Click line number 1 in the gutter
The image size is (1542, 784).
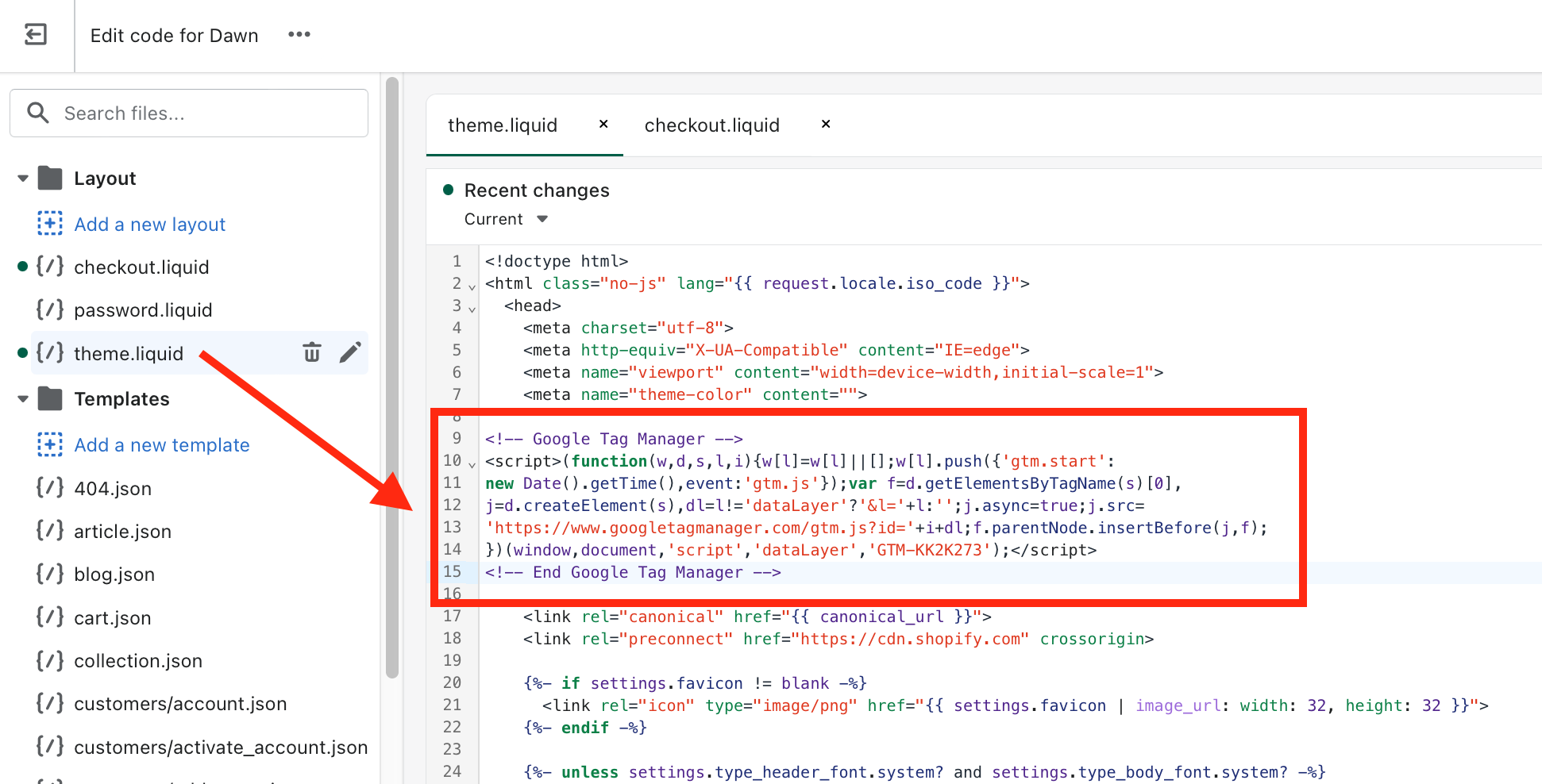(457, 261)
